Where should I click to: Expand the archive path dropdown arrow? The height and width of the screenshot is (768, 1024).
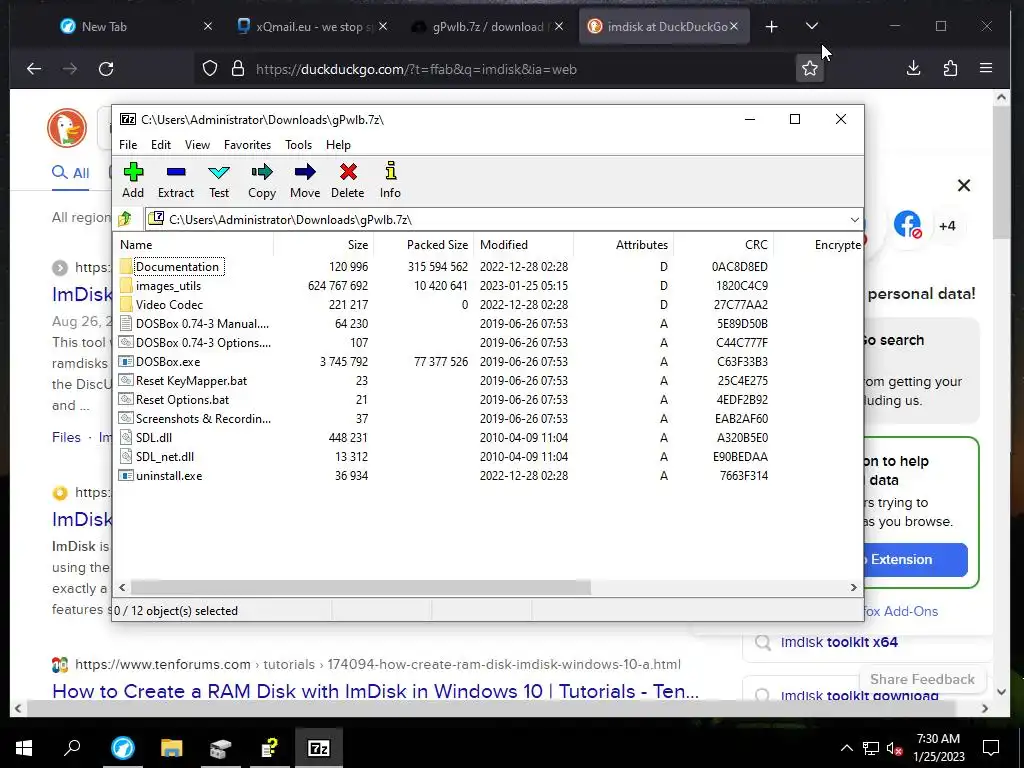click(x=854, y=220)
